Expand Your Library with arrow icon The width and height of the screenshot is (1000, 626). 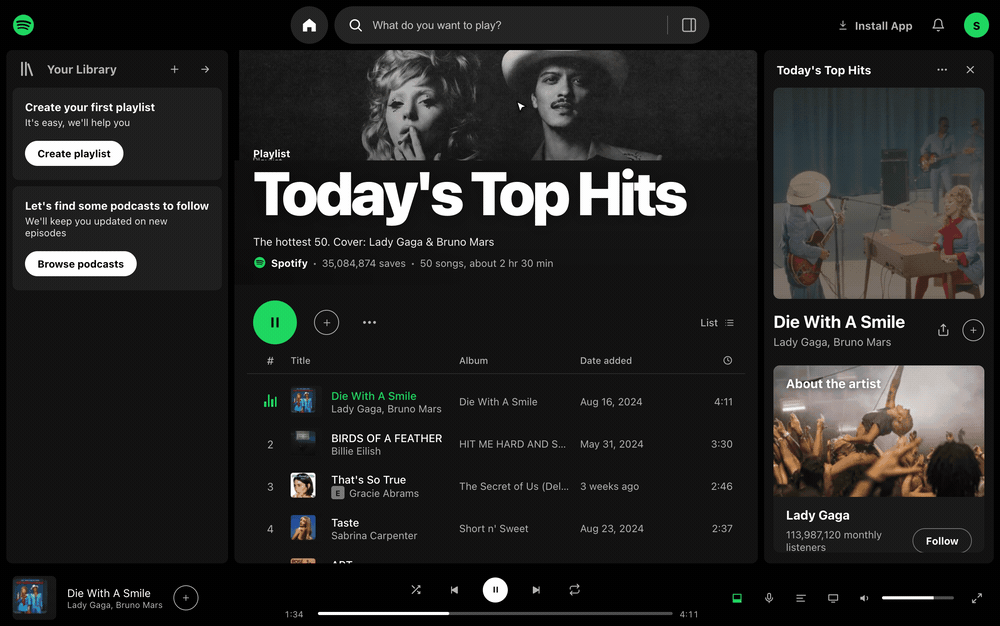pyautogui.click(x=205, y=69)
